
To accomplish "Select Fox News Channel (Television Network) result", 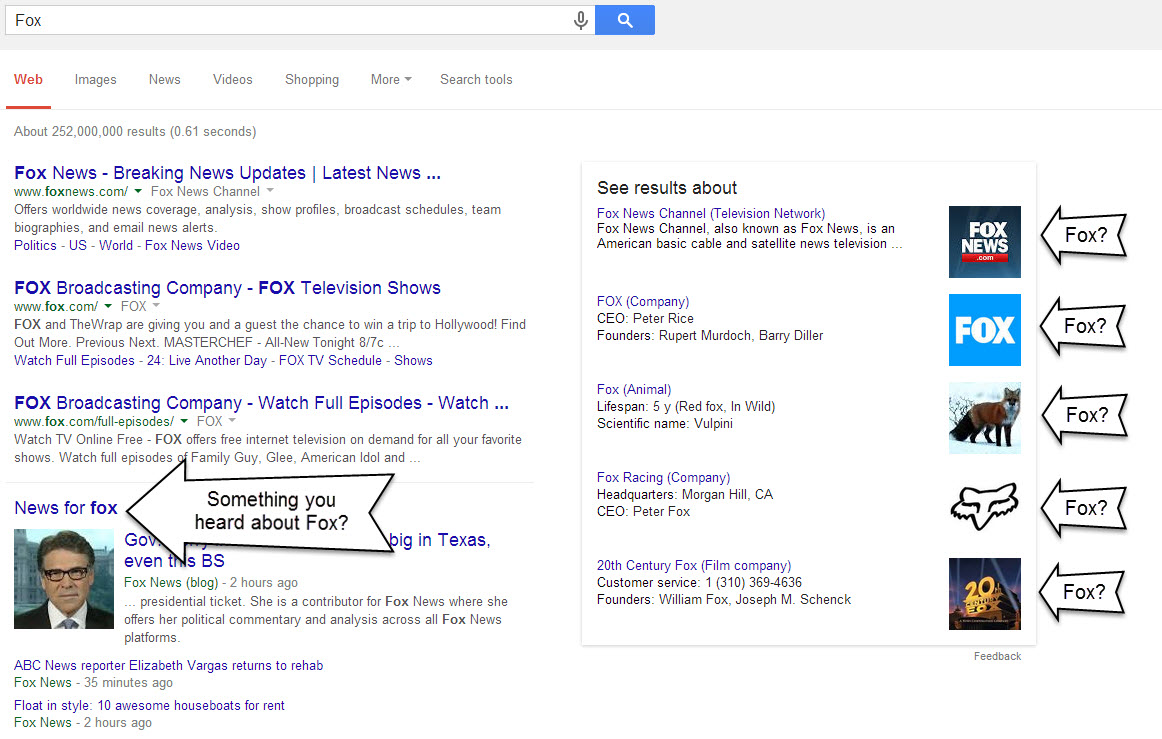I will tap(711, 213).
